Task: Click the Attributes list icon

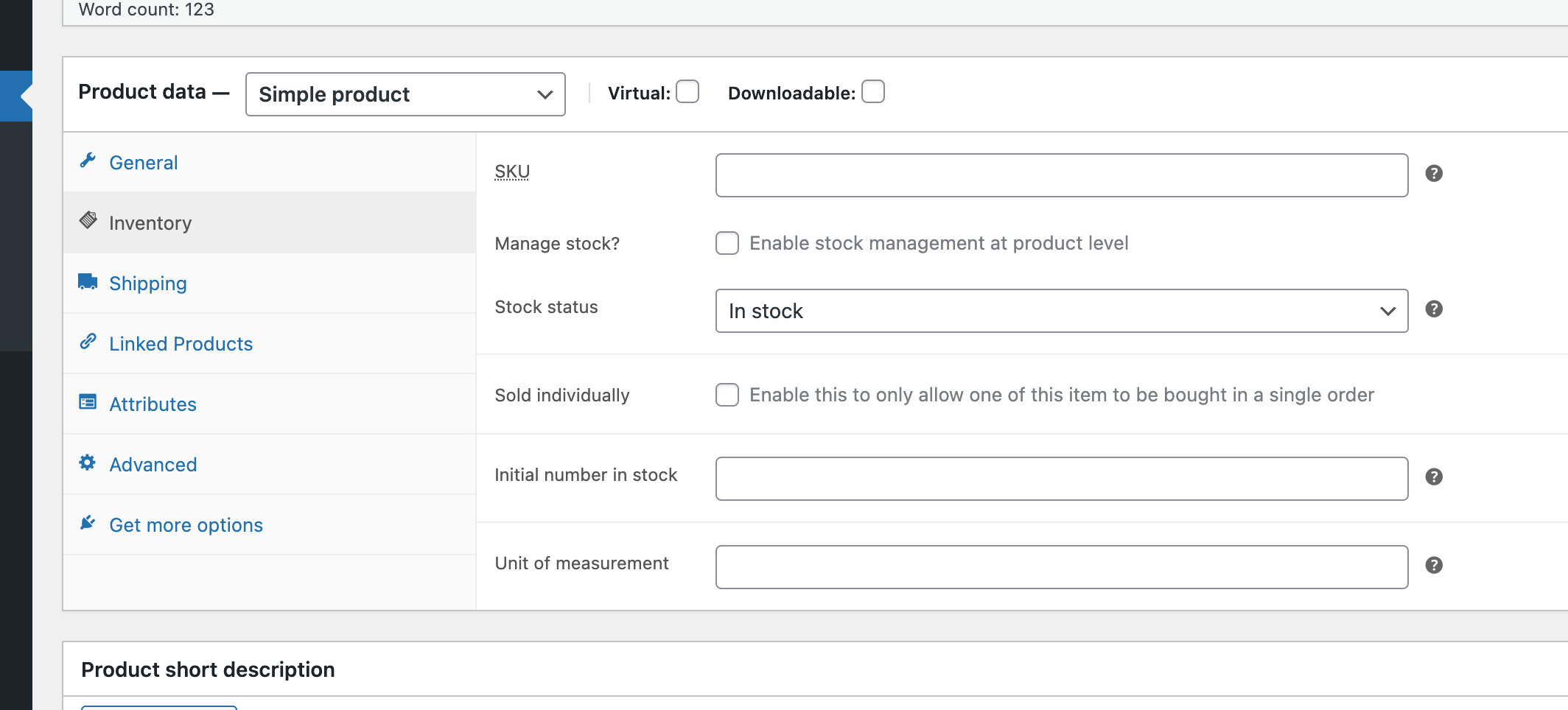Action: click(x=88, y=402)
